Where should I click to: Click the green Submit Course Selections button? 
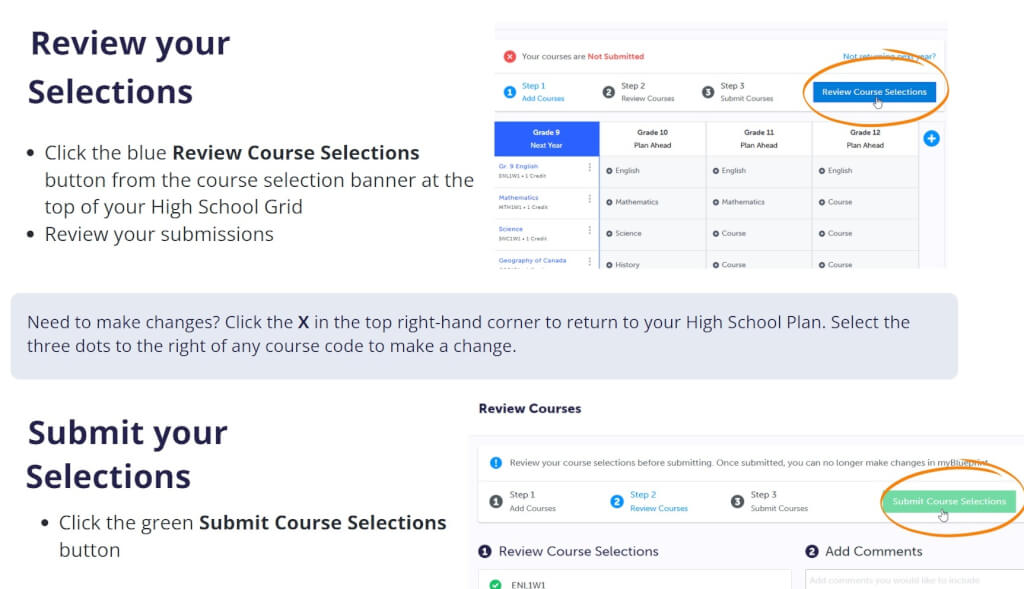[949, 501]
